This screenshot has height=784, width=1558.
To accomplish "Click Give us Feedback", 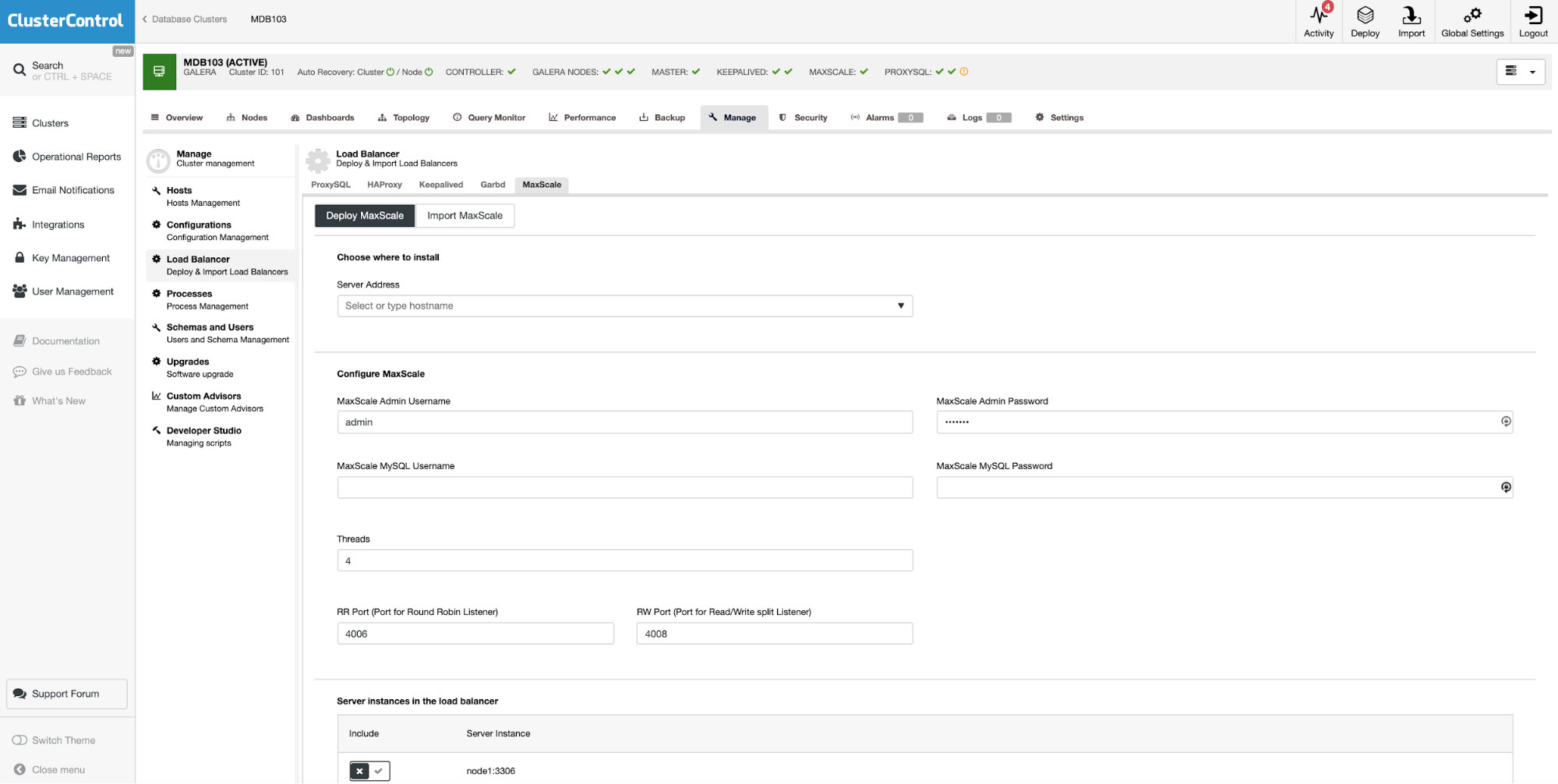I will pyautogui.click(x=62, y=372).
